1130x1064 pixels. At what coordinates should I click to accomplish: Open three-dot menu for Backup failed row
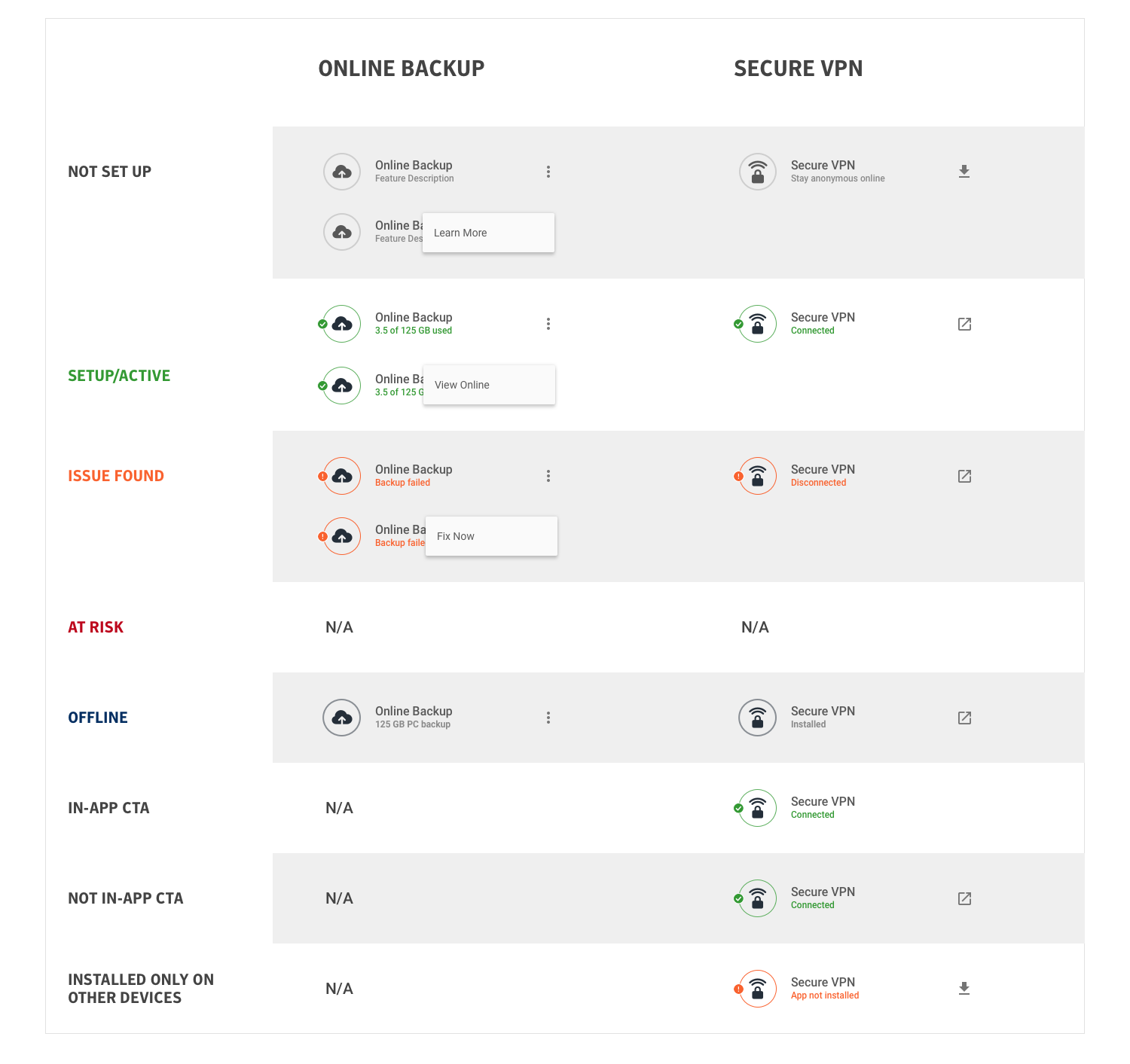(x=548, y=476)
